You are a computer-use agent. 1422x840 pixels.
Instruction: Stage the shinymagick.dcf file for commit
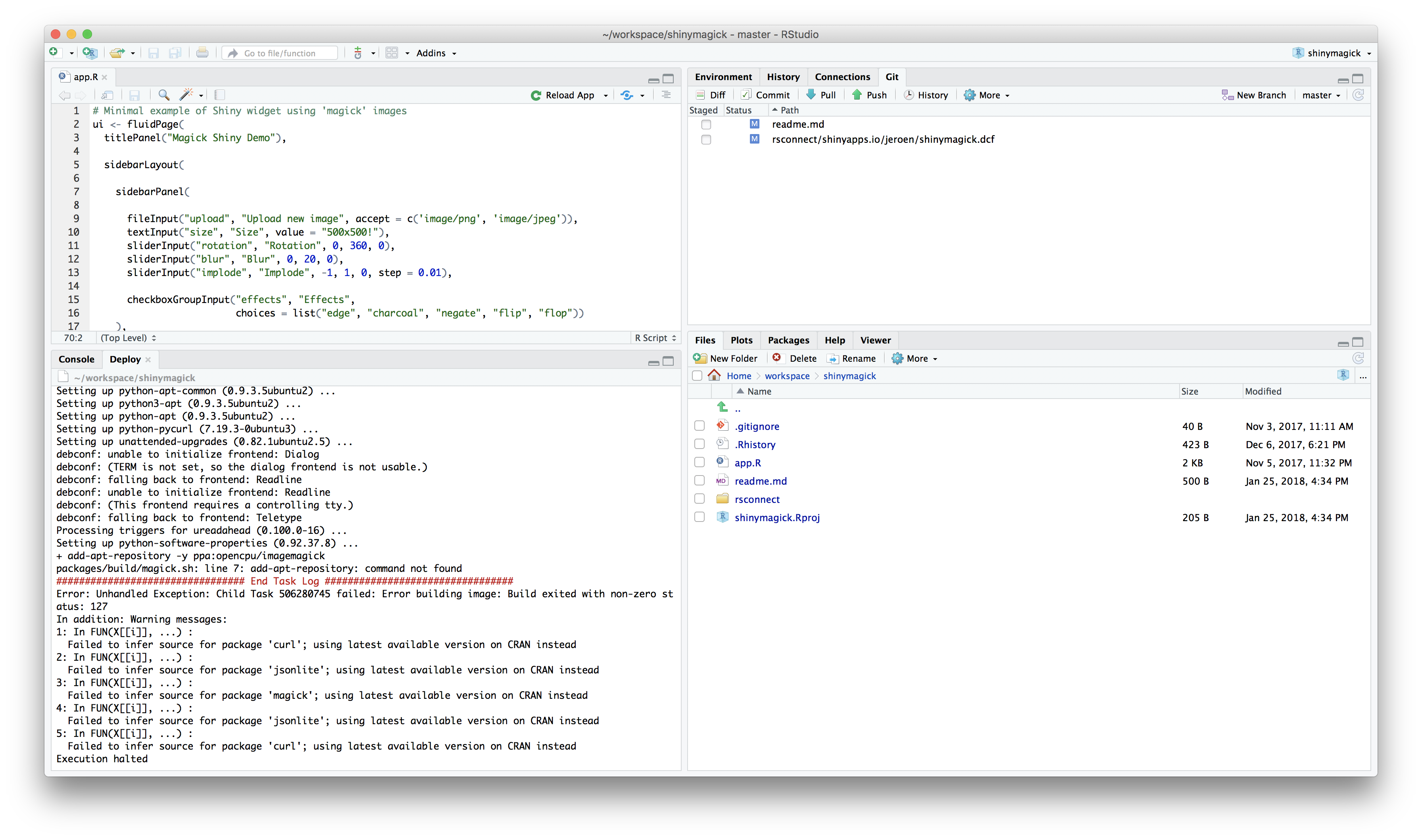tap(706, 139)
